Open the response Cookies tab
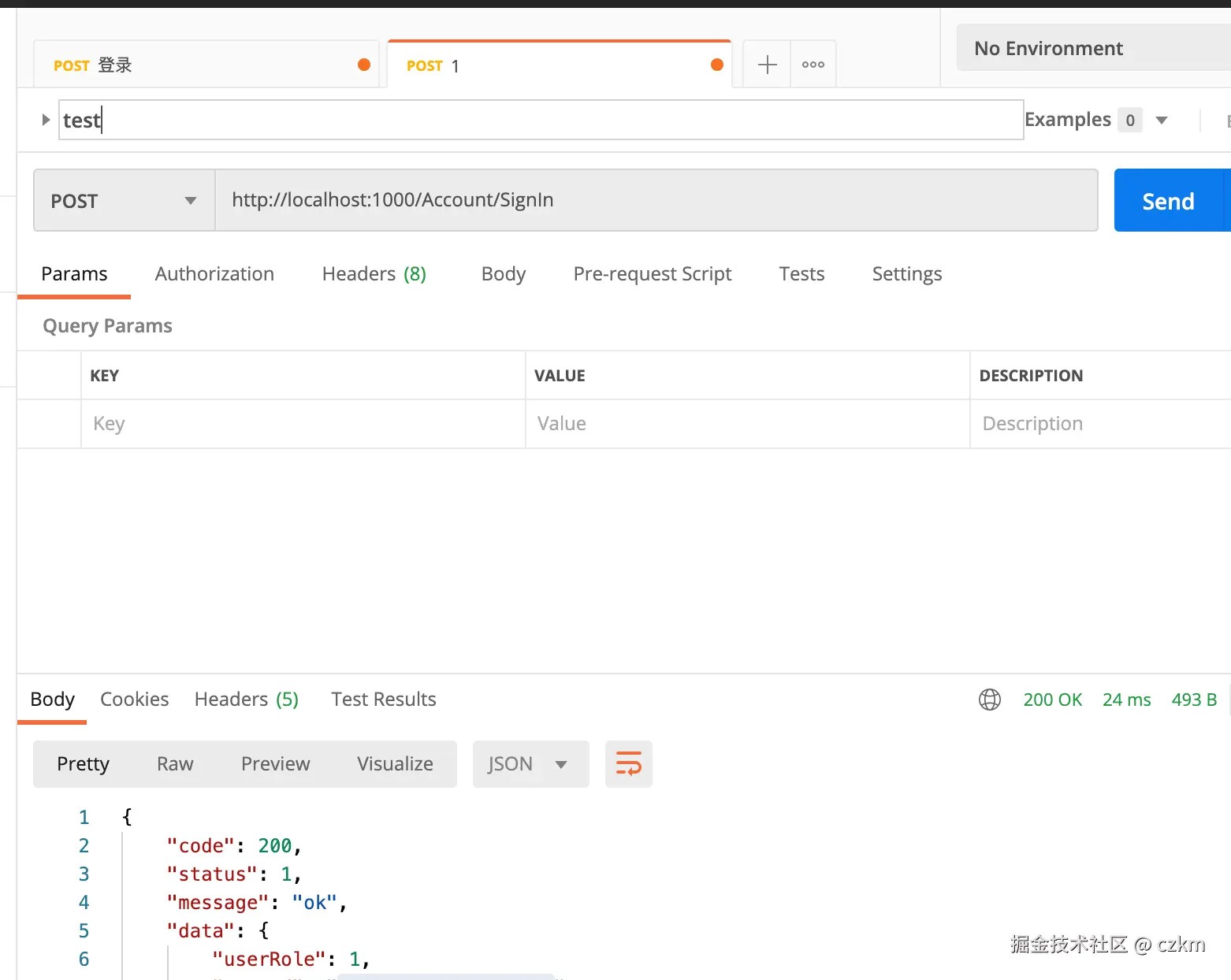1231x980 pixels. (x=135, y=700)
